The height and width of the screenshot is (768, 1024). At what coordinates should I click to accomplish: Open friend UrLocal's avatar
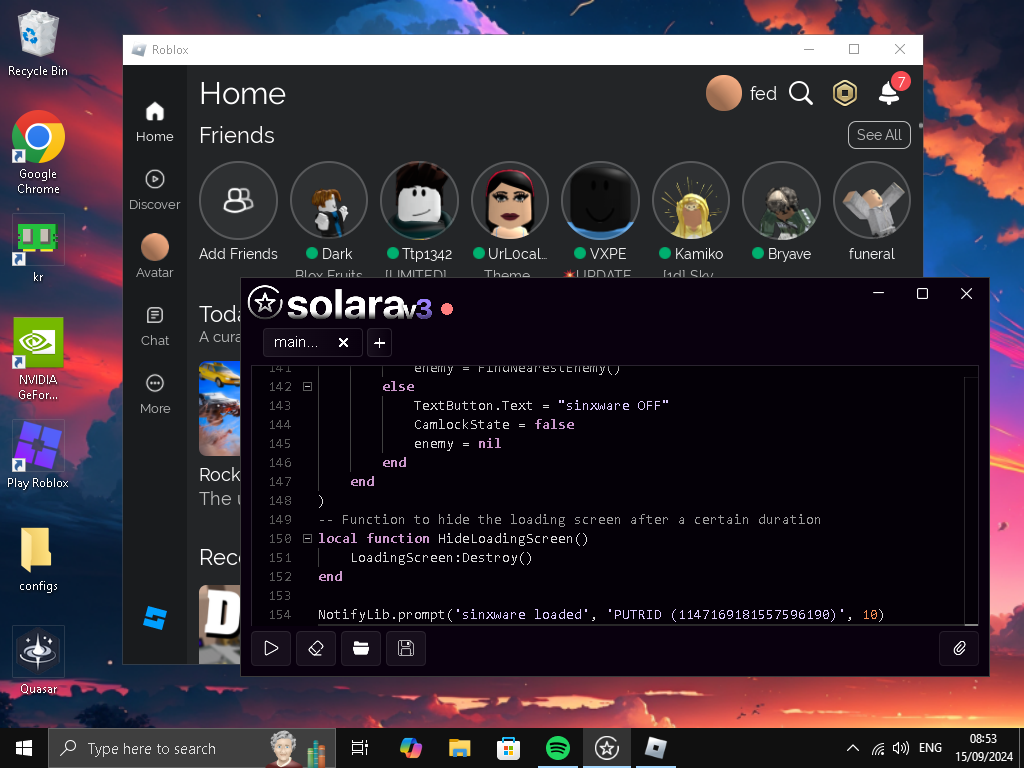point(509,200)
